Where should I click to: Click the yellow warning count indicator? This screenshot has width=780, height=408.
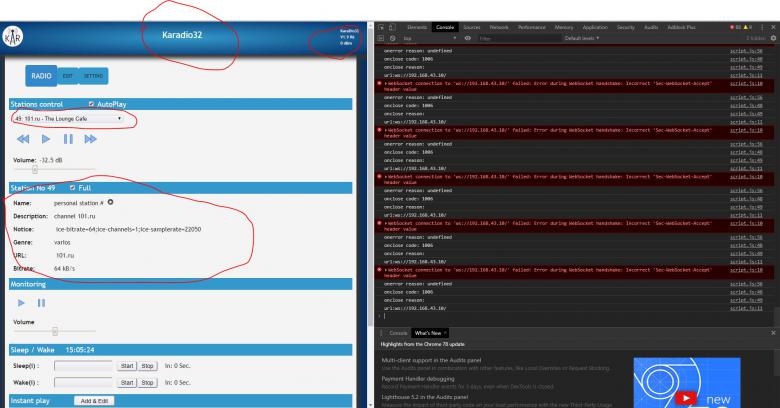(748, 27)
